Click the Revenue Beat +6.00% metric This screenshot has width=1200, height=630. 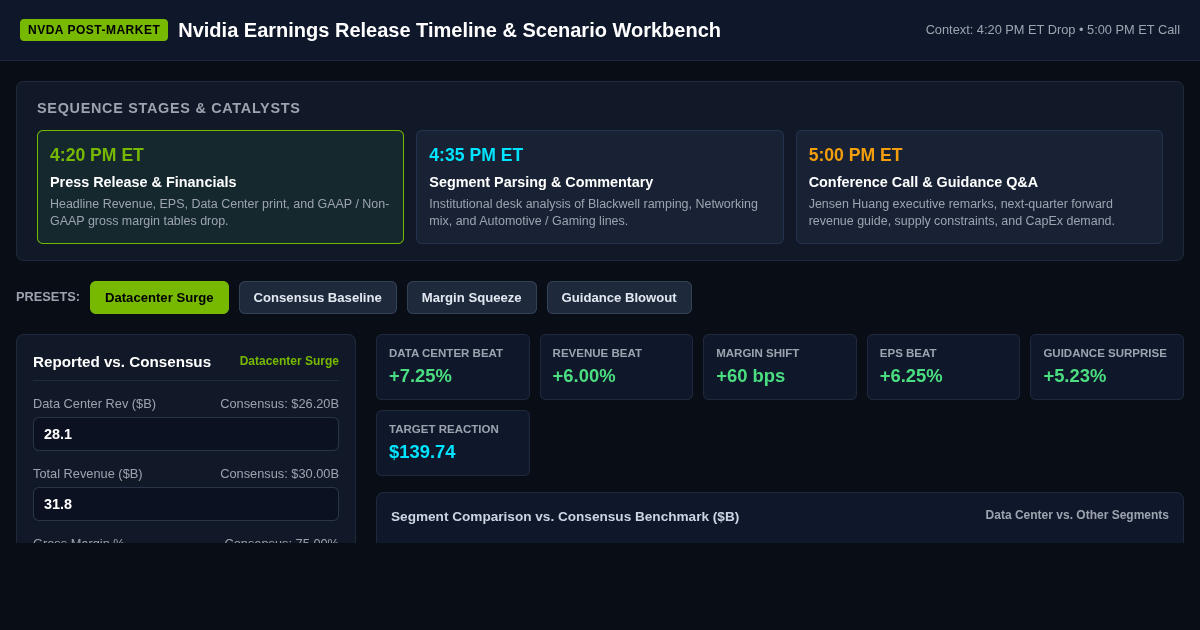pos(616,367)
